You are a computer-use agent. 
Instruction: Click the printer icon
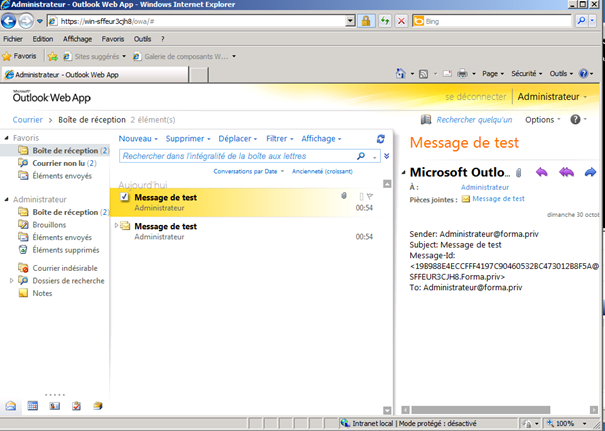coord(462,73)
